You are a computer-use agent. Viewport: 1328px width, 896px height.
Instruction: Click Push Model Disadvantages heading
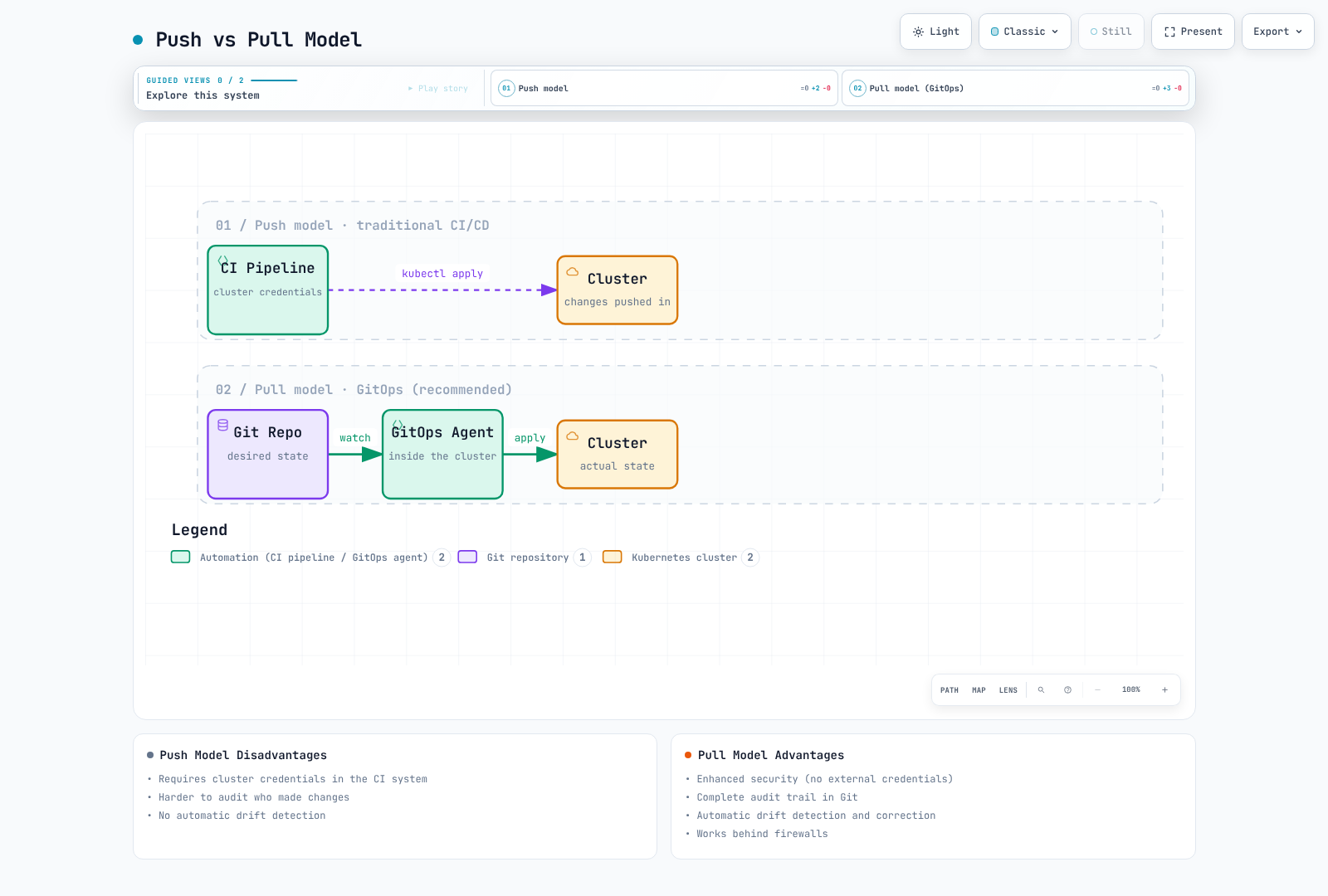tap(243, 755)
